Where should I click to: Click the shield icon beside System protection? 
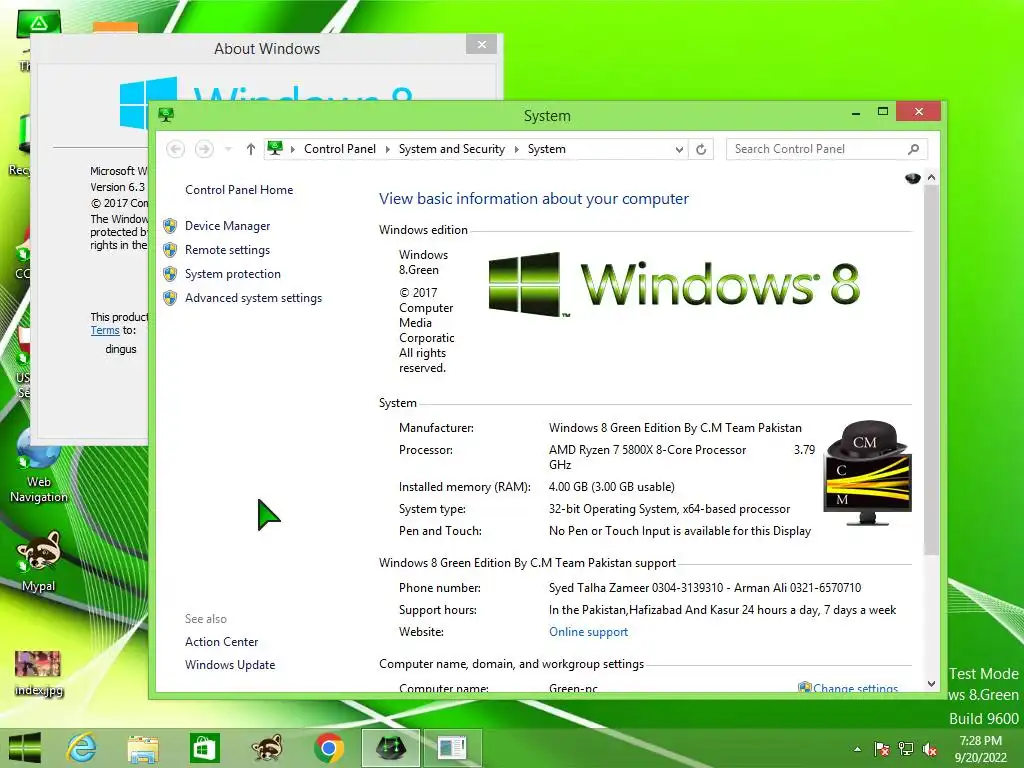point(170,274)
